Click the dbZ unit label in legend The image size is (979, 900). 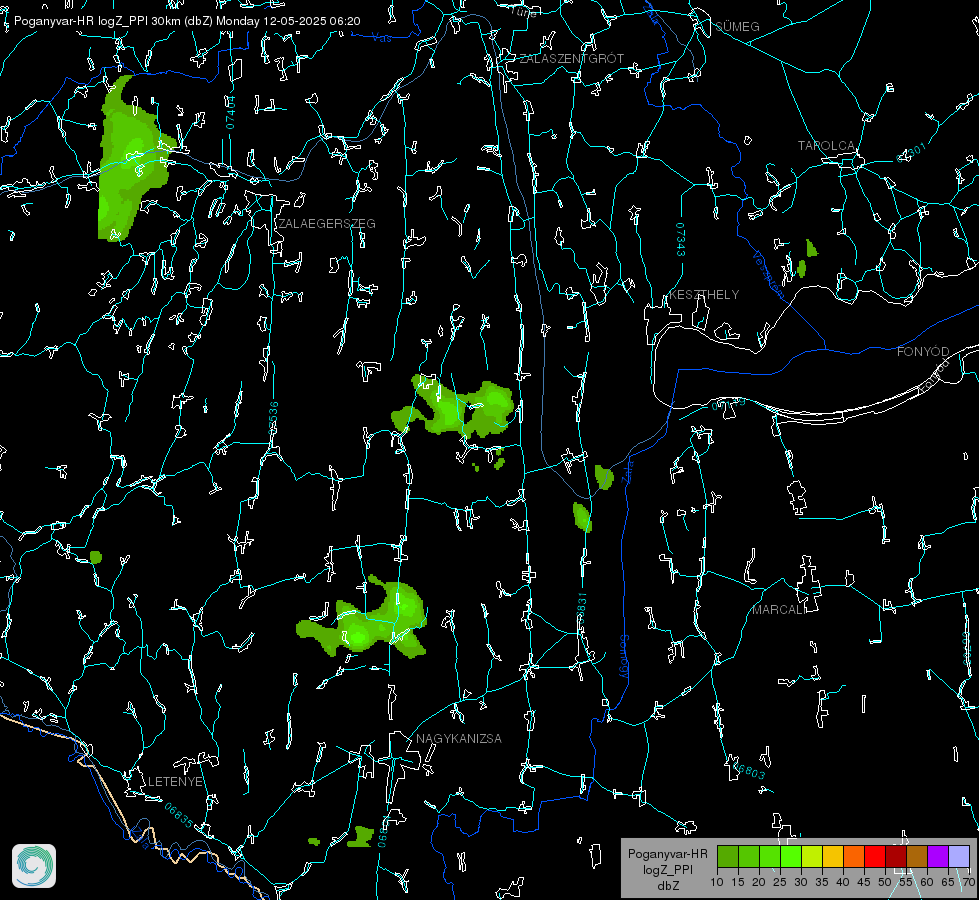coord(668,886)
